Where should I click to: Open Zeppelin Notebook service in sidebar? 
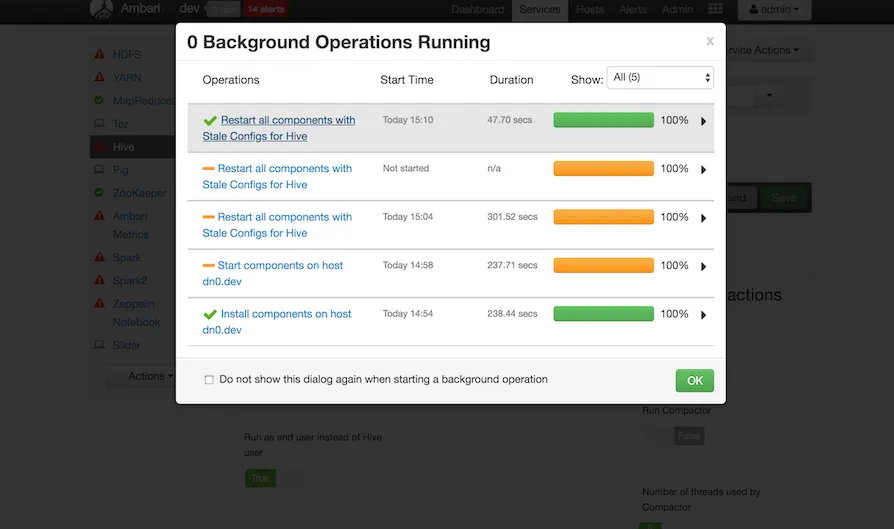[136, 313]
